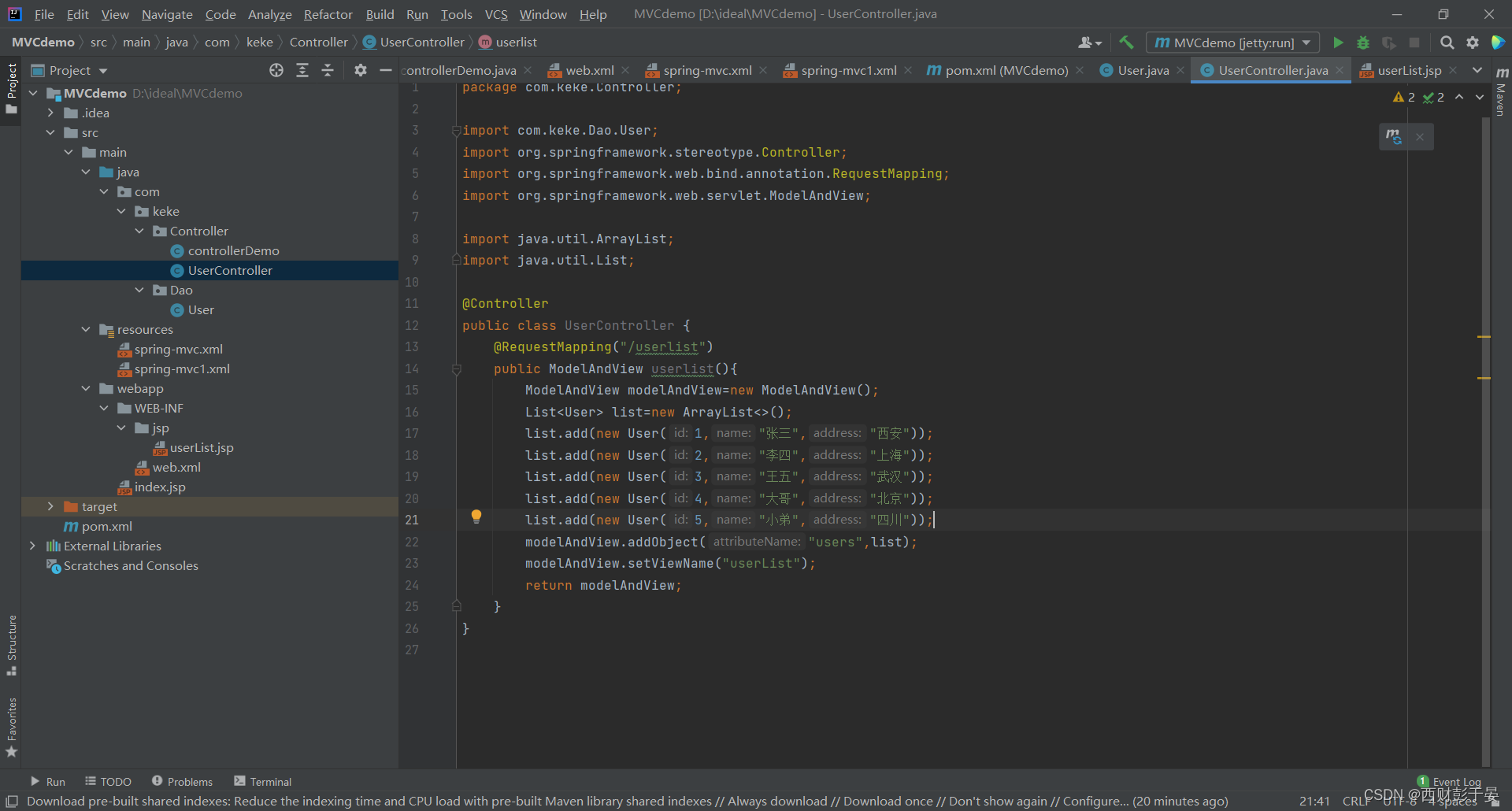Viewport: 1512px width, 811px height.
Task: Dismiss the Maven changes floating notification
Action: click(x=1420, y=137)
